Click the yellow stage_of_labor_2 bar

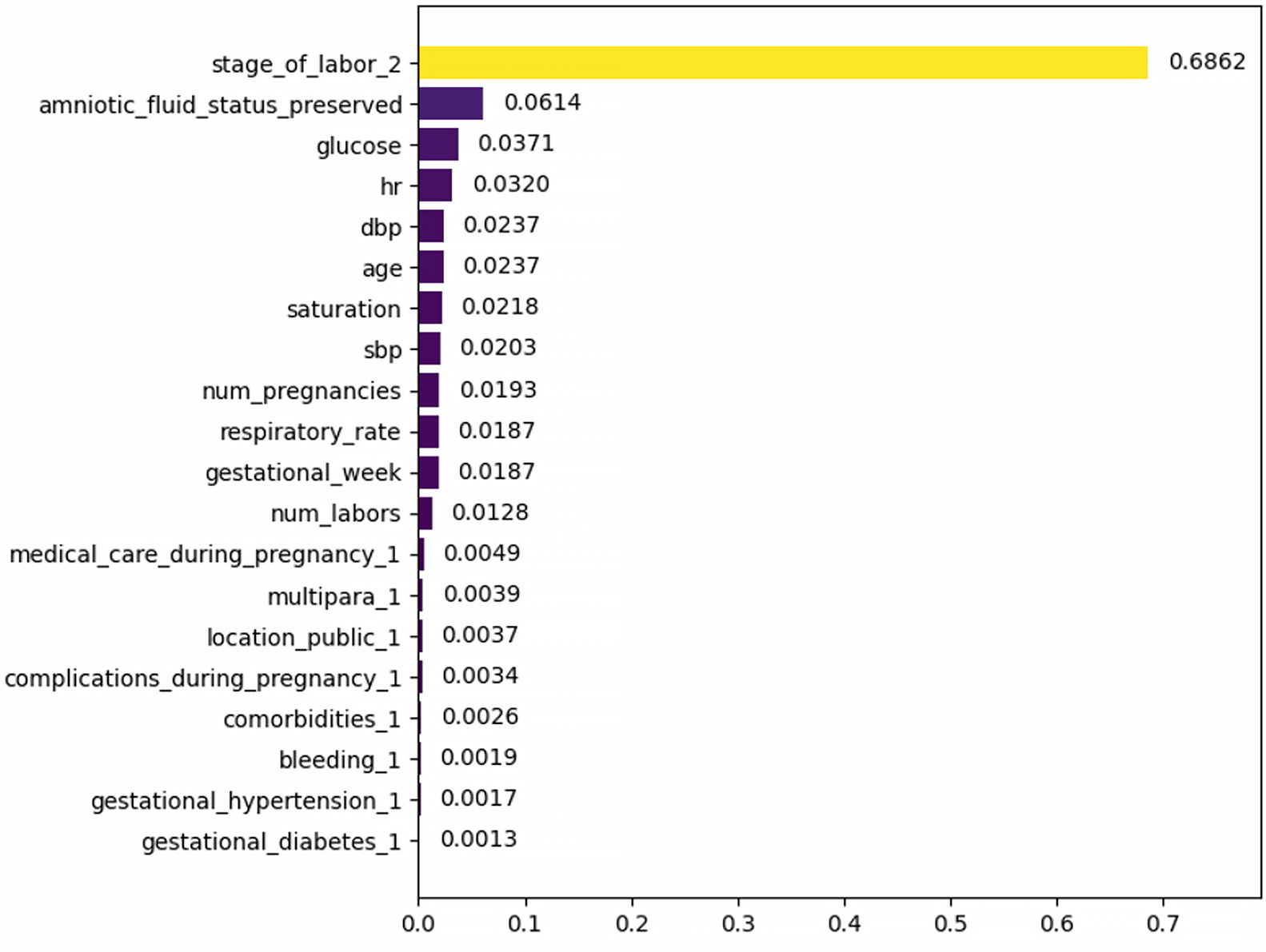point(782,62)
